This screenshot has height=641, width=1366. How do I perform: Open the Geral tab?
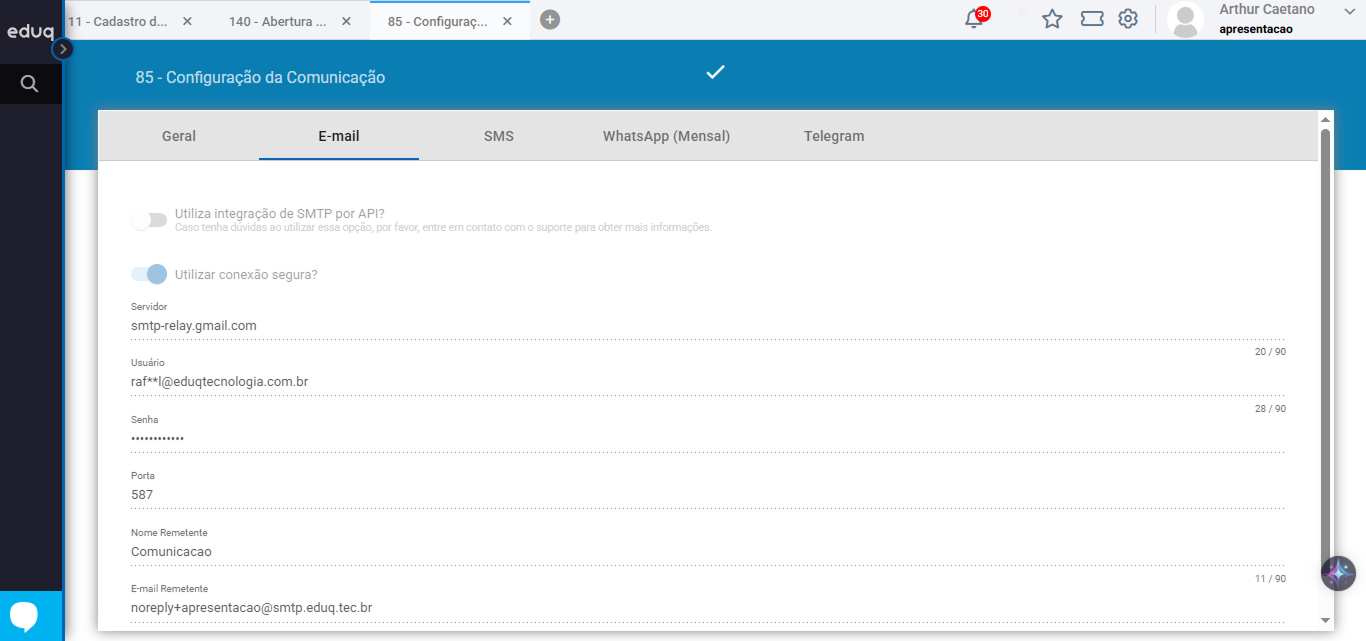point(179,136)
